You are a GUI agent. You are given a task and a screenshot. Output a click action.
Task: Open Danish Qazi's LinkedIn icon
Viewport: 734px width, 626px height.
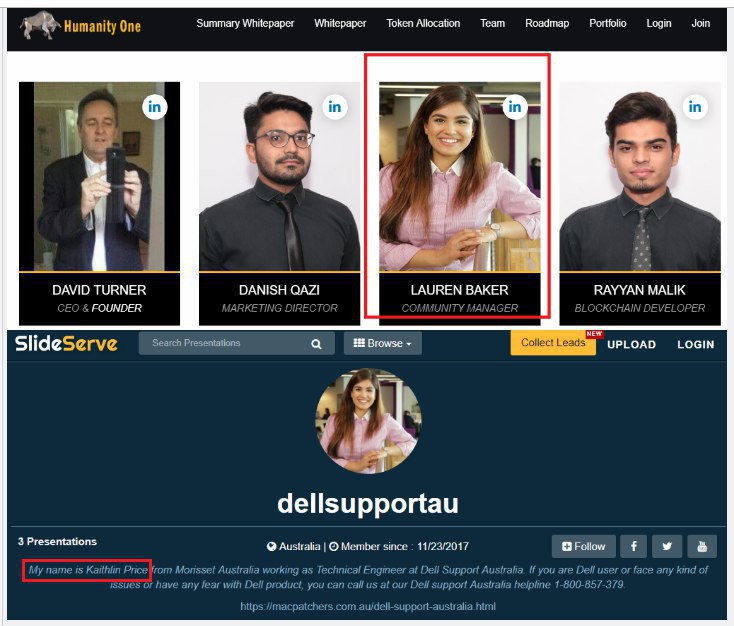[335, 107]
